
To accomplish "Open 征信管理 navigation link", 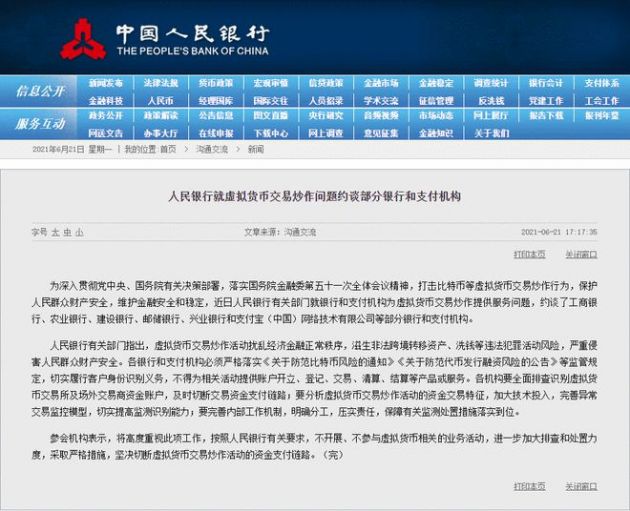I will [x=436, y=100].
